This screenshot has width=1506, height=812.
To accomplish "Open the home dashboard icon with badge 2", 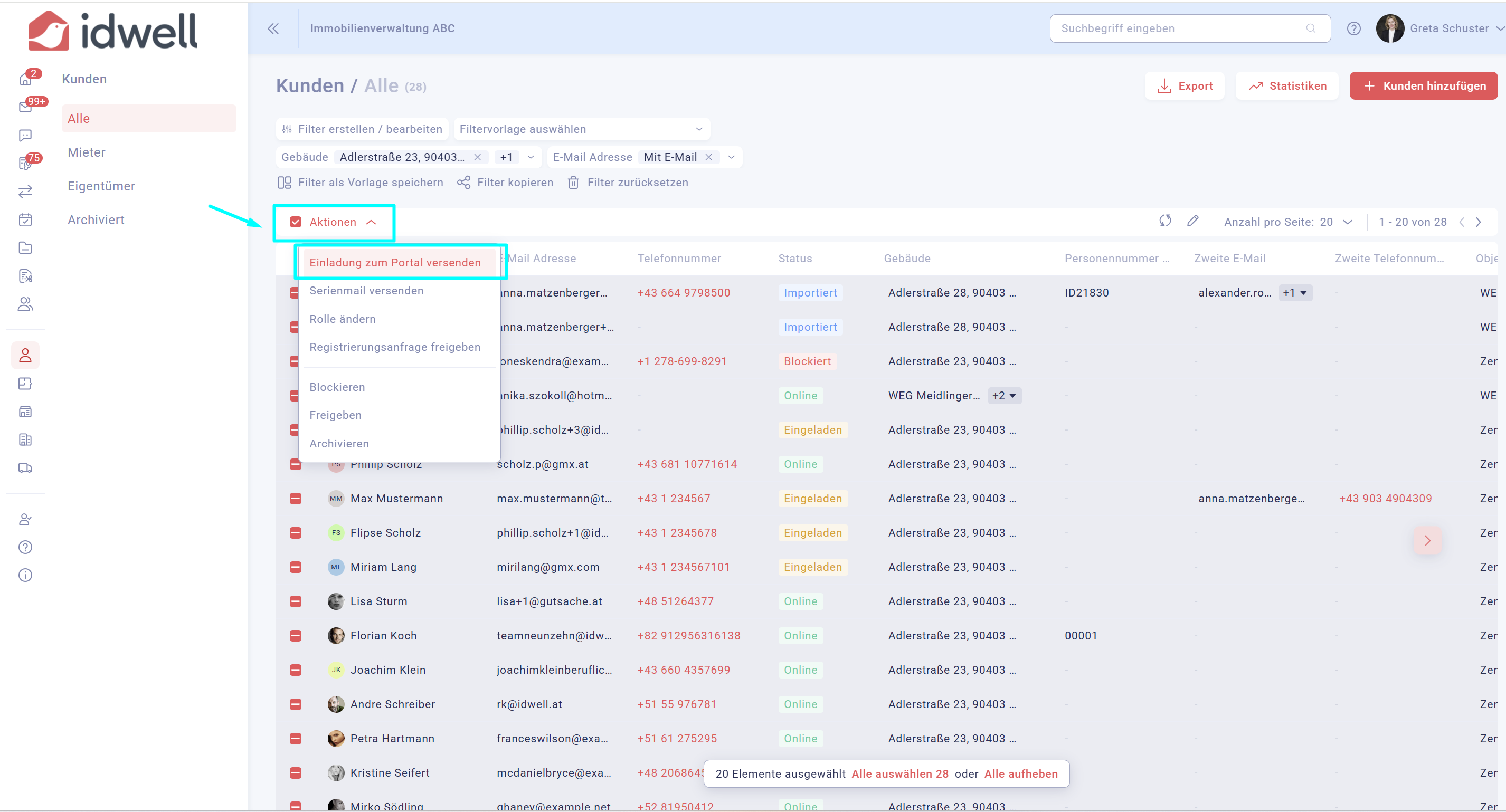I will tap(25, 79).
